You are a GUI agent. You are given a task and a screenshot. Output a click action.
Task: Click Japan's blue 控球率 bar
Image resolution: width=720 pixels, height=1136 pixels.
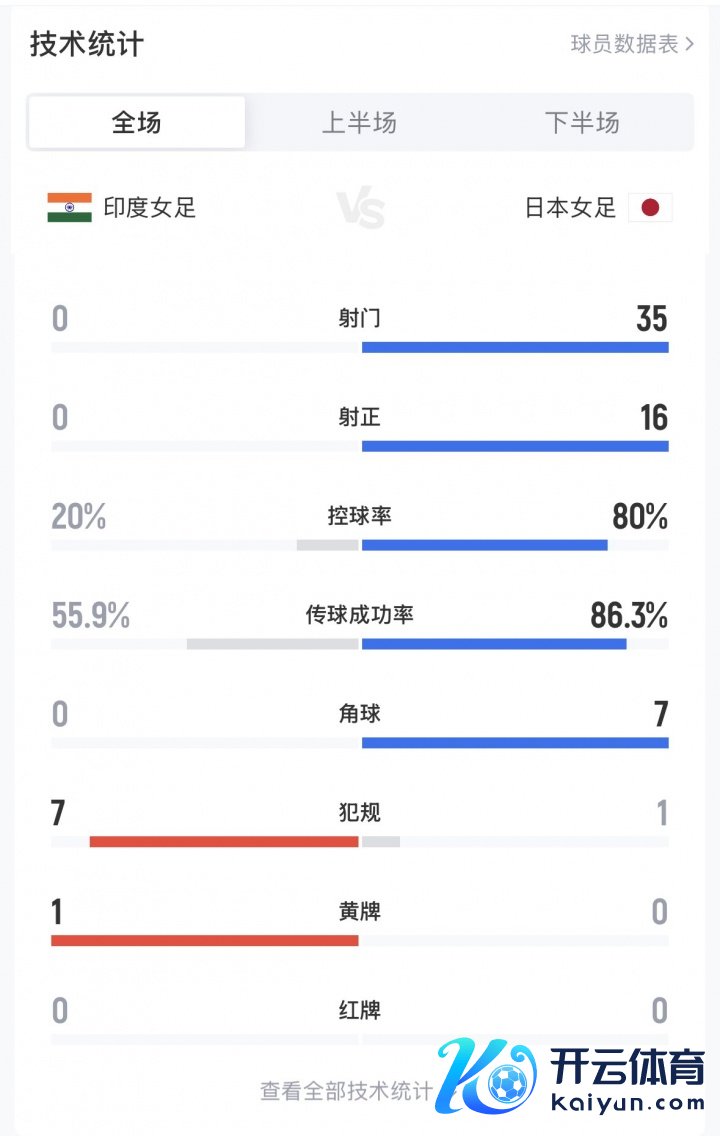485,545
